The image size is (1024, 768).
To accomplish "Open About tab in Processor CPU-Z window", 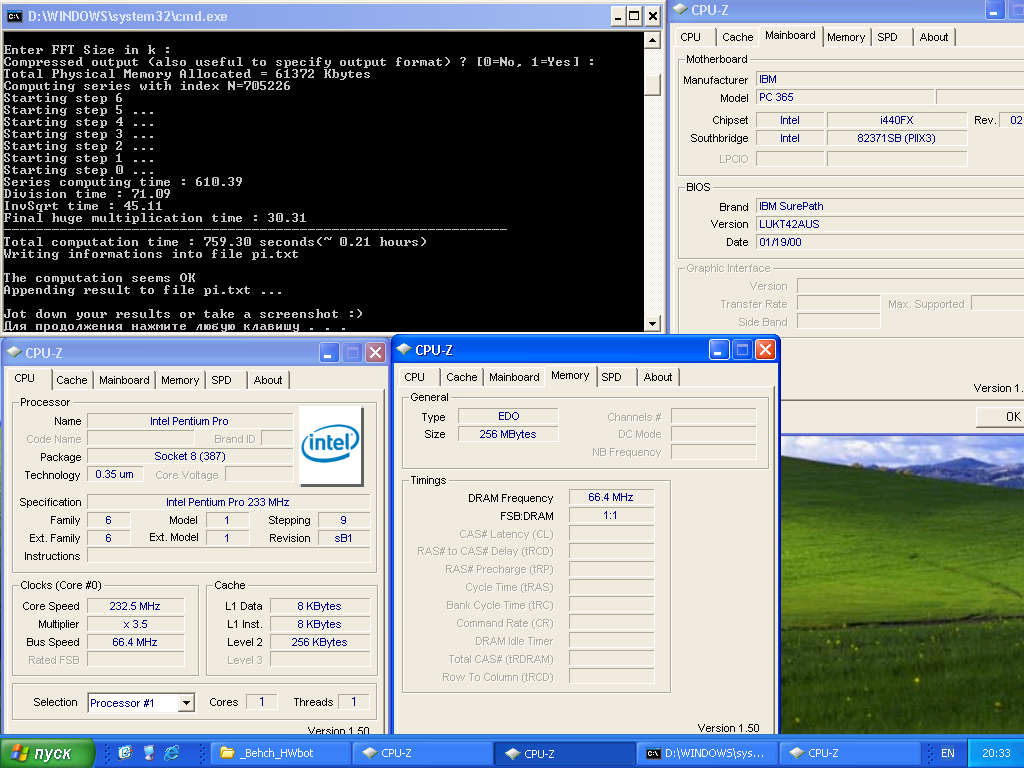I will (268, 380).
